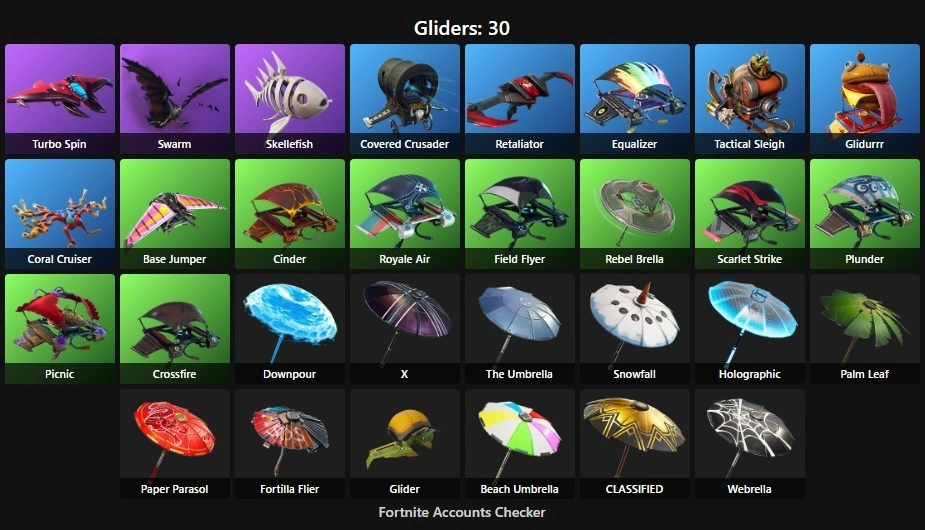Screen dimensions: 925x530
Task: Click the Scarlet Strike glider tile
Action: coord(750,214)
